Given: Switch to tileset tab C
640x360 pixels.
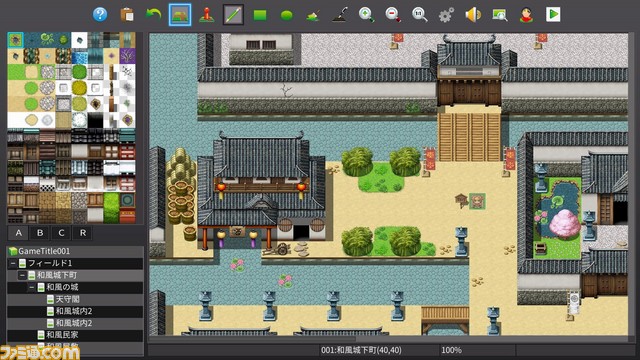Looking at the screenshot, I should (61, 233).
